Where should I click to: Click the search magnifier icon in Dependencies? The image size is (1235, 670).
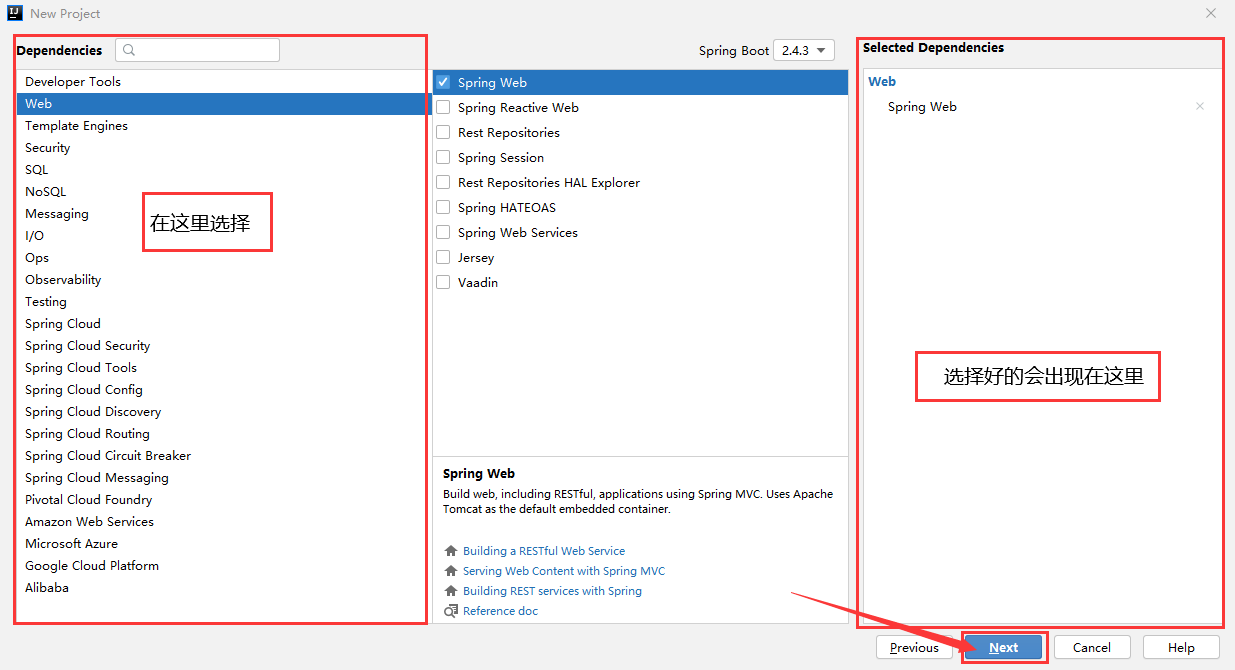click(129, 50)
